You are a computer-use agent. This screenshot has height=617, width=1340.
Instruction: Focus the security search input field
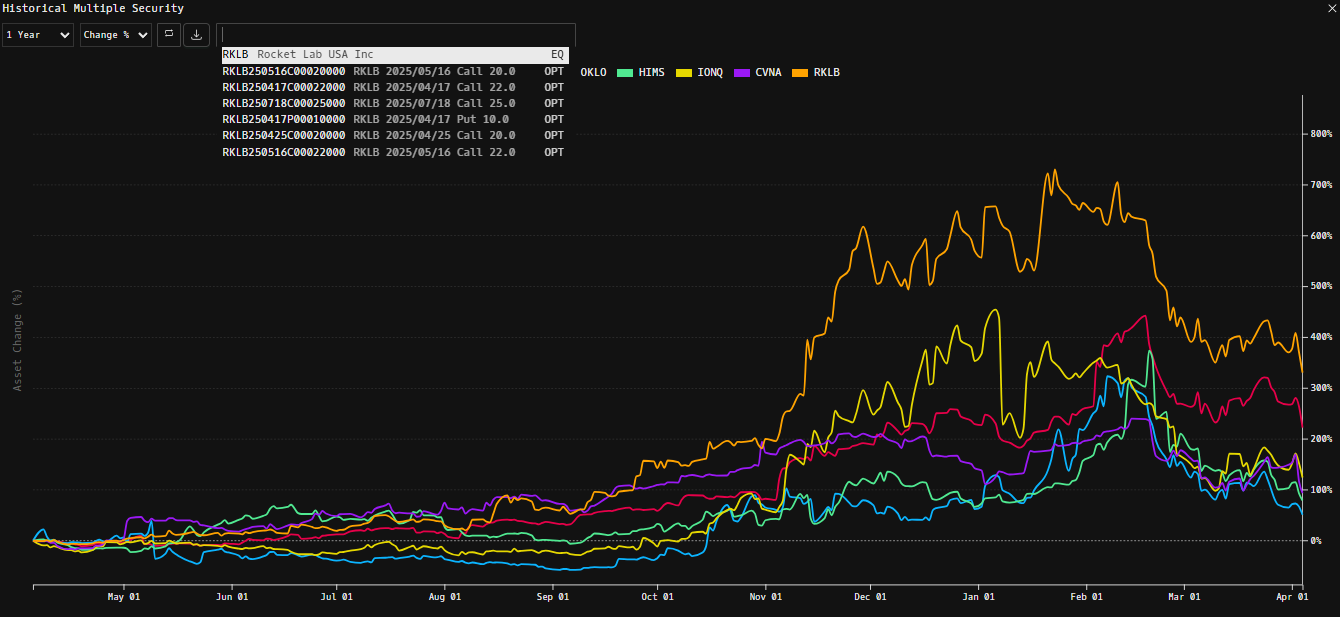(x=396, y=35)
